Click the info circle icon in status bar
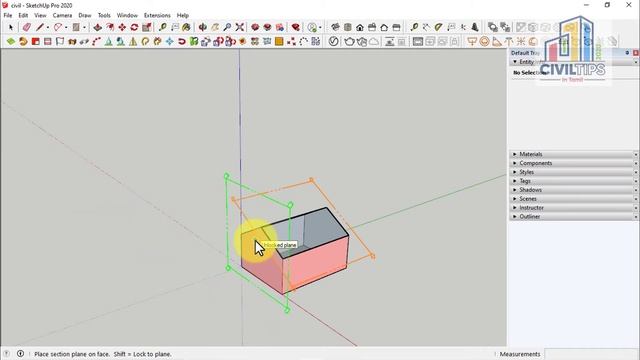Image resolution: width=640 pixels, height=360 pixels. pos(20,353)
